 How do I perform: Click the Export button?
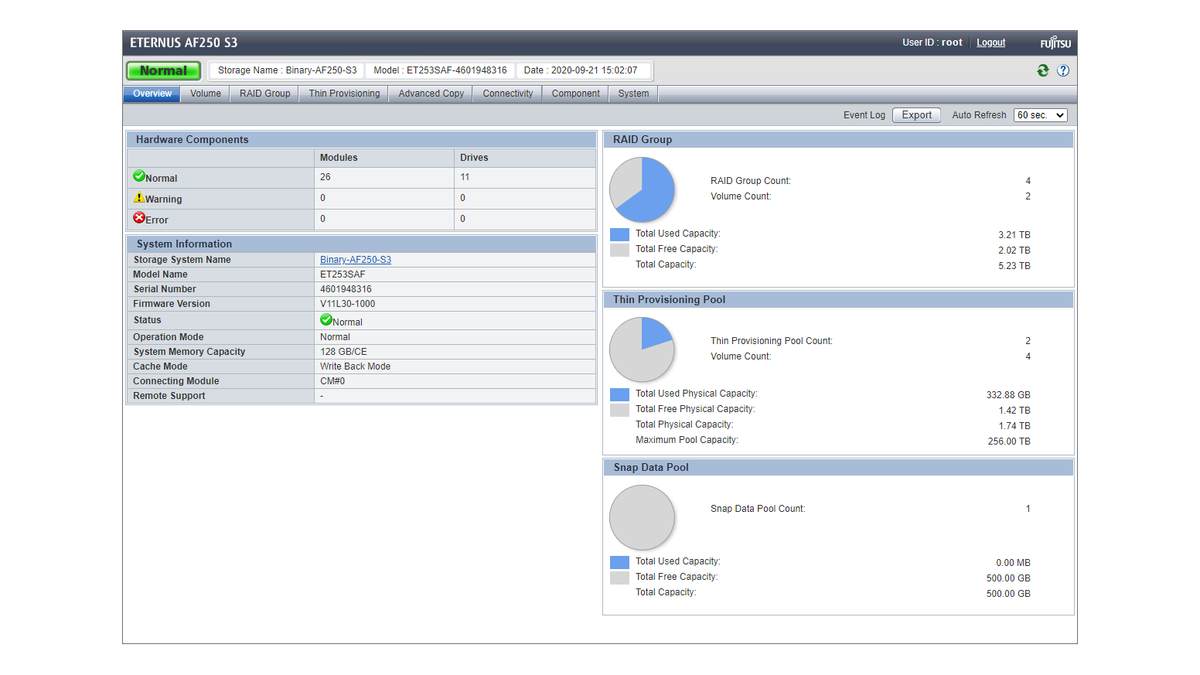click(x=916, y=114)
